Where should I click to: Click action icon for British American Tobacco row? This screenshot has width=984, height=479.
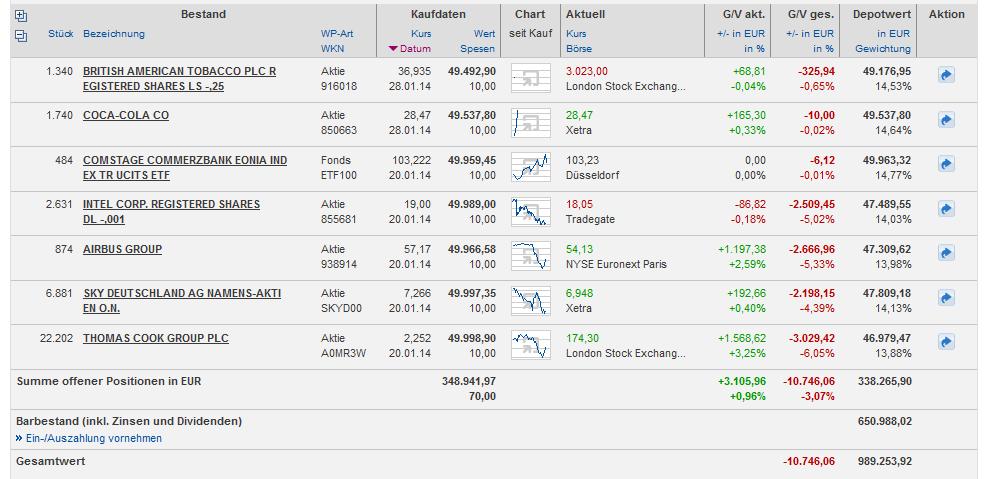946,75
